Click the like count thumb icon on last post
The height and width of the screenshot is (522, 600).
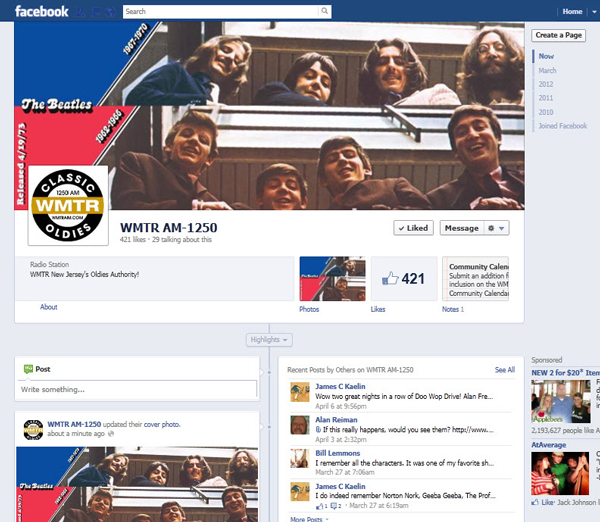[321, 506]
